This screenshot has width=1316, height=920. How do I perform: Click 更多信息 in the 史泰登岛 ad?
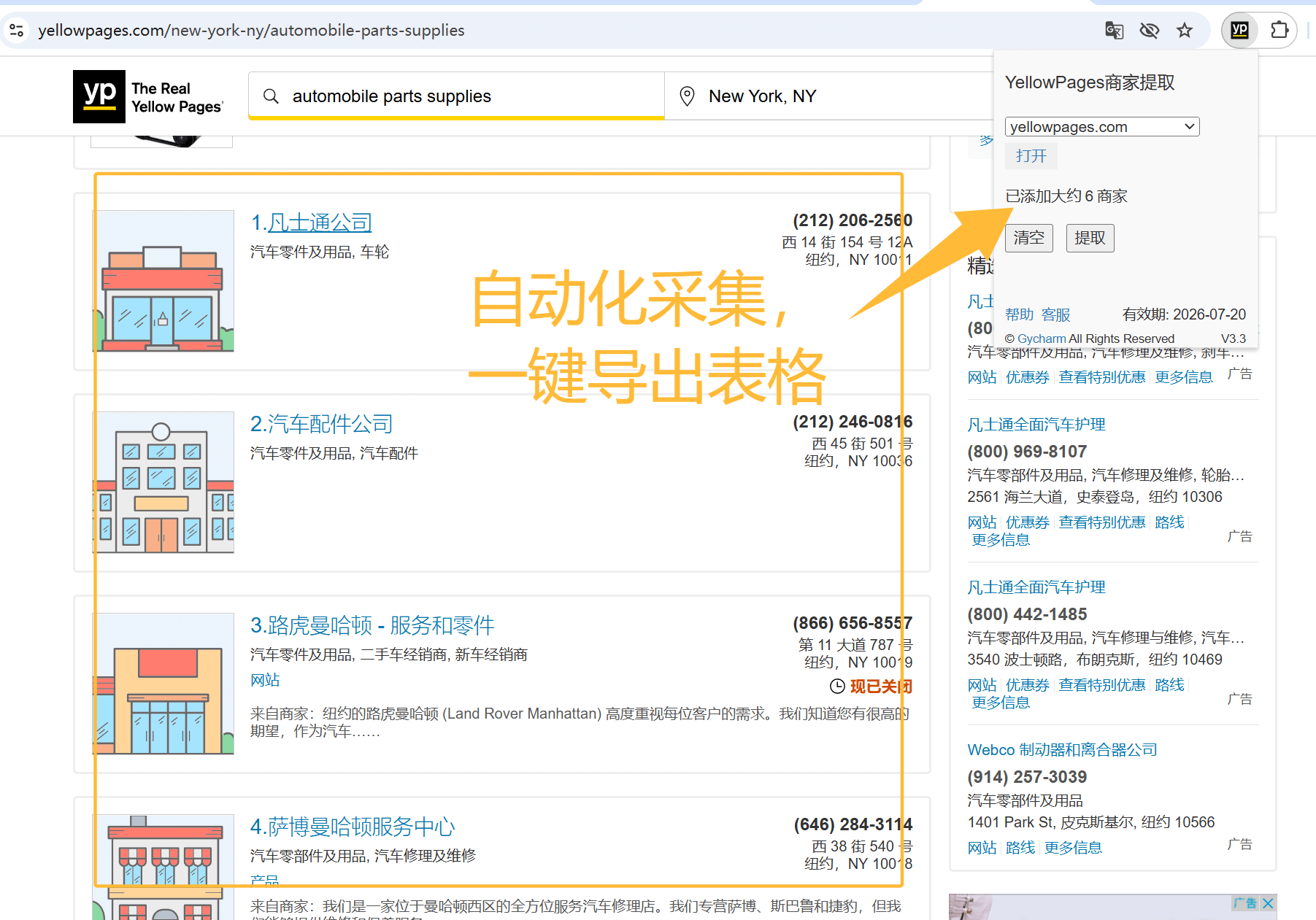[x=1001, y=540]
